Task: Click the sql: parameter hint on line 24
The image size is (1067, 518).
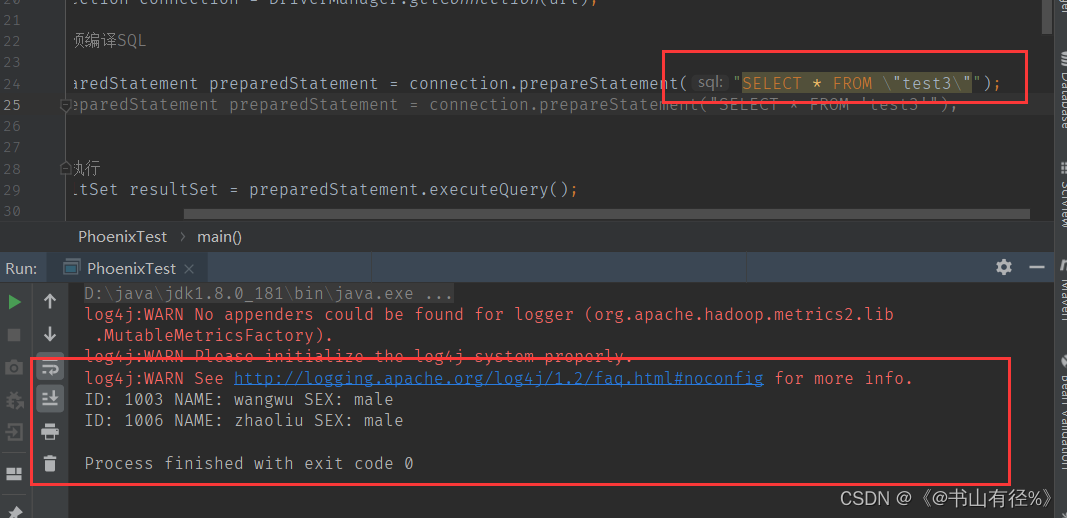Action: [710, 83]
